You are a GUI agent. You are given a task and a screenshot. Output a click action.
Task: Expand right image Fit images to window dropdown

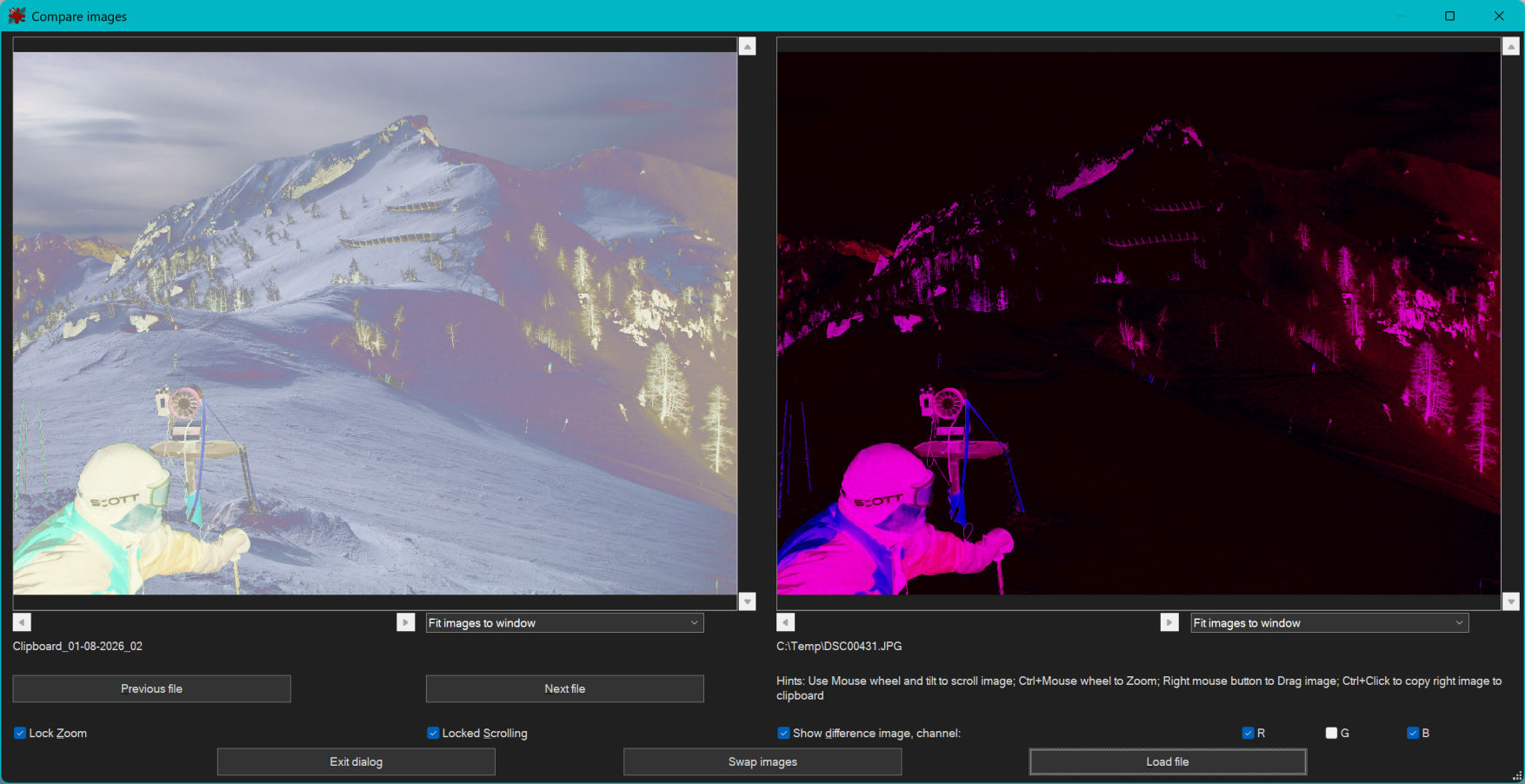coord(1329,623)
